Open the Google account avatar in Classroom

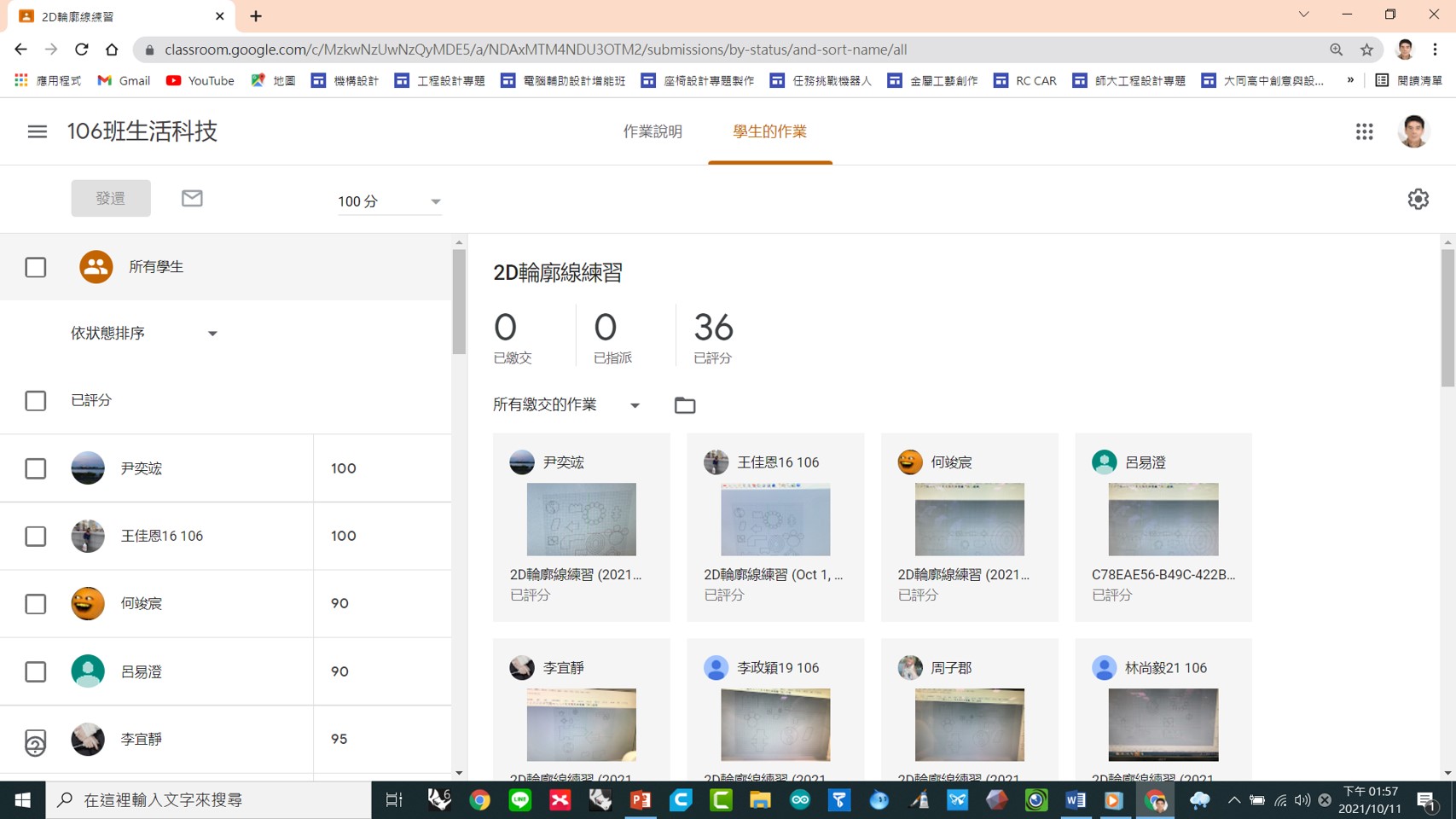(1412, 131)
